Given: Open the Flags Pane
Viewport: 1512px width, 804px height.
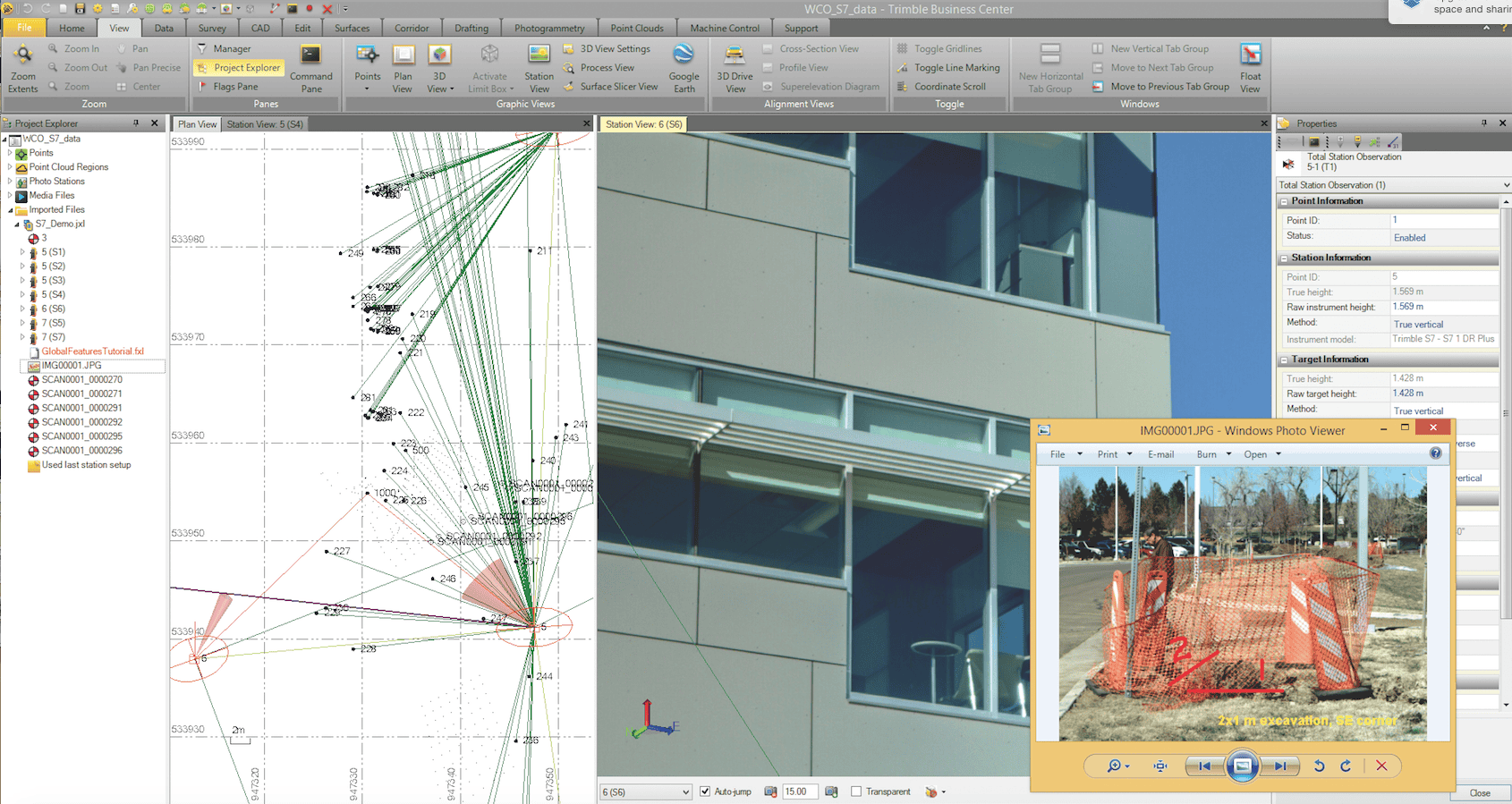Looking at the screenshot, I should coord(227,87).
